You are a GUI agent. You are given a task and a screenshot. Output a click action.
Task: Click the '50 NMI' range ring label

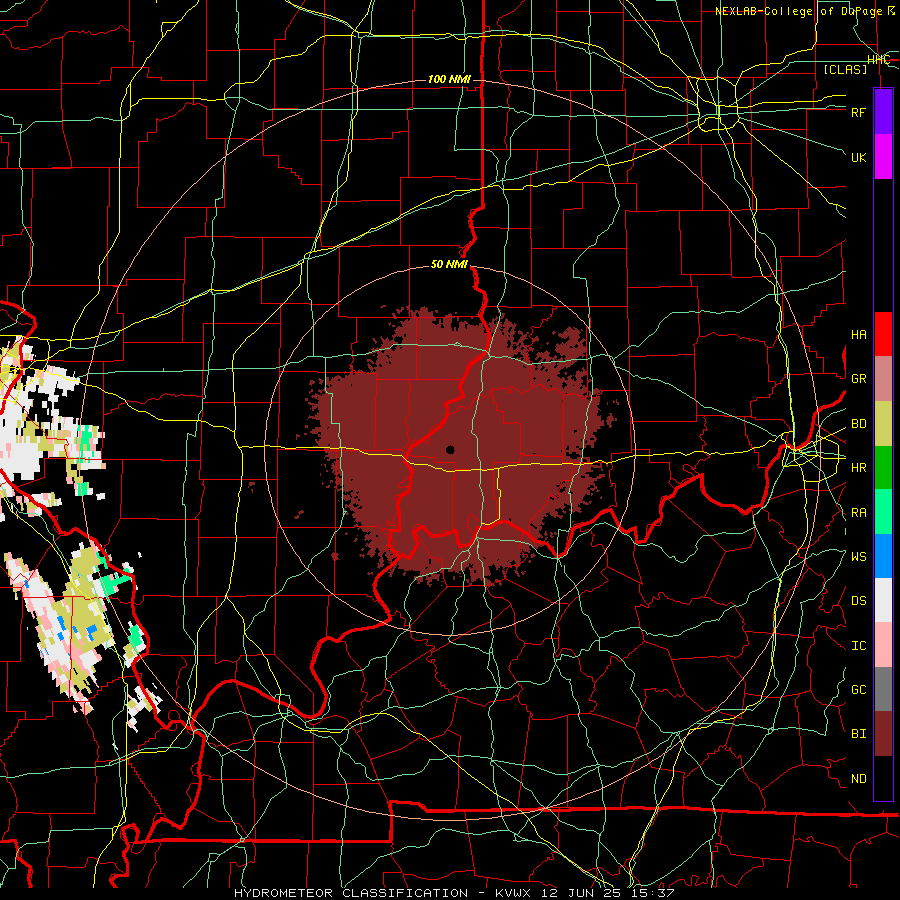tap(449, 264)
